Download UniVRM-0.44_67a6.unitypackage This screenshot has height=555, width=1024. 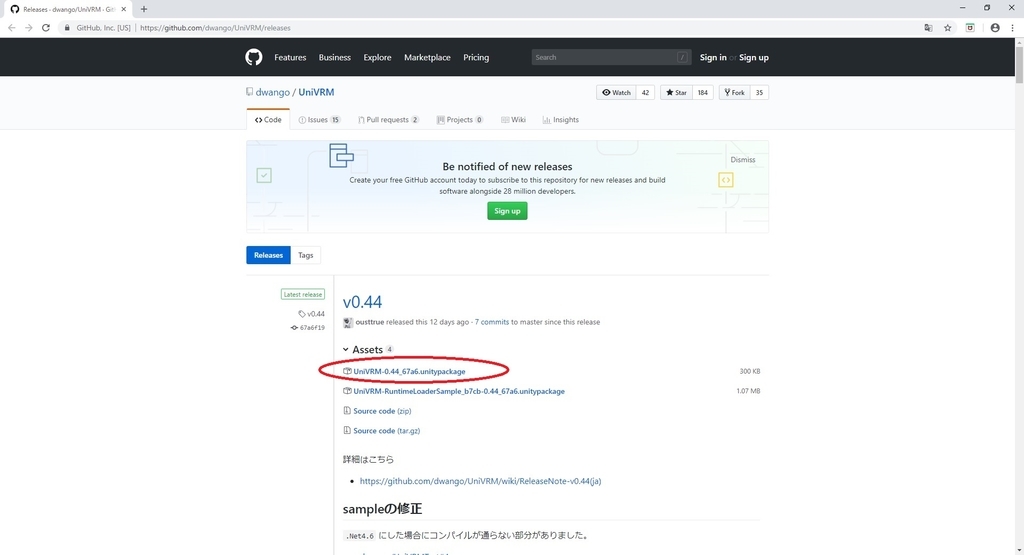[409, 372]
